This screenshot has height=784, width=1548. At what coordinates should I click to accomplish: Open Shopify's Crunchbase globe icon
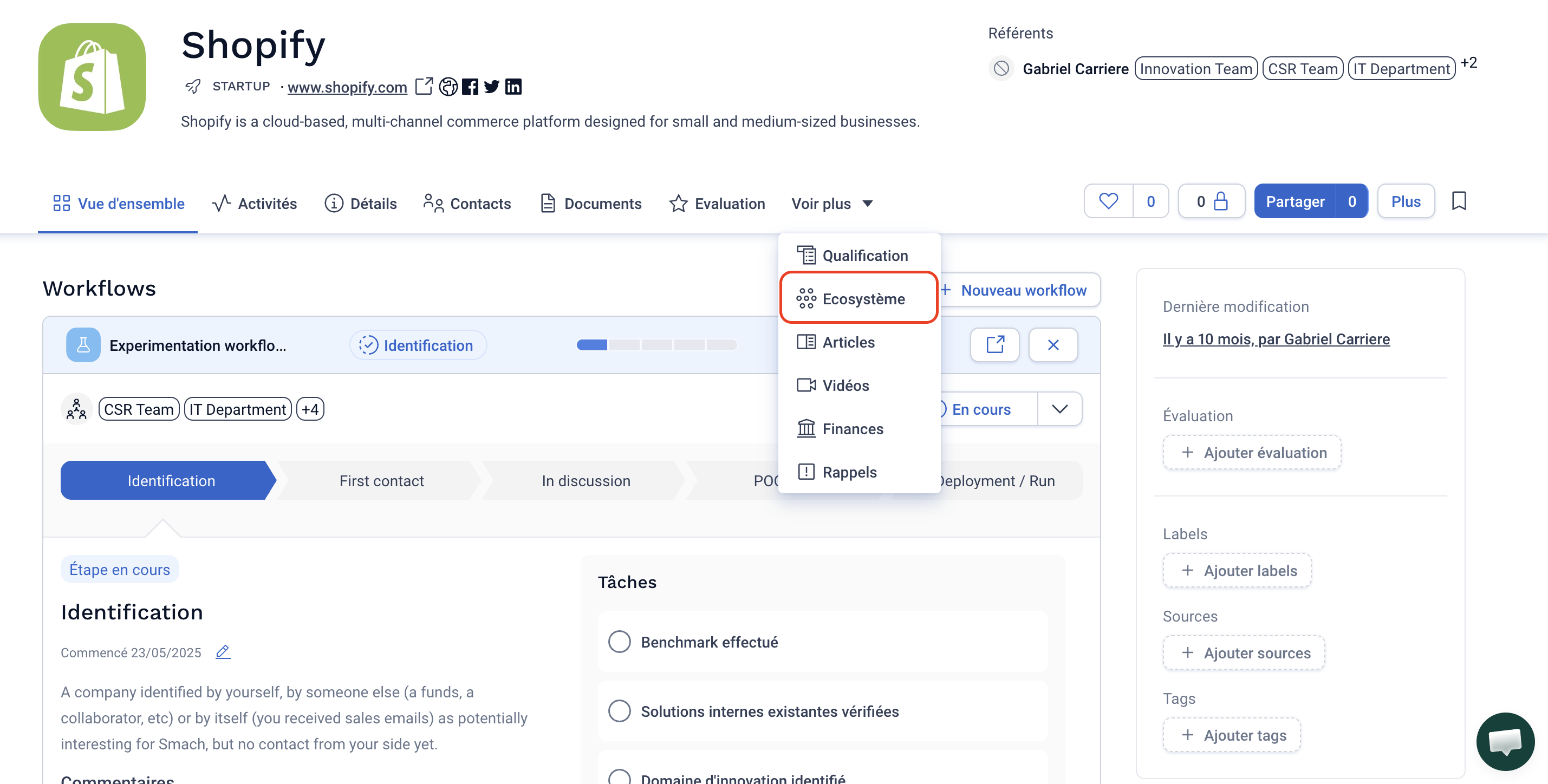point(448,87)
